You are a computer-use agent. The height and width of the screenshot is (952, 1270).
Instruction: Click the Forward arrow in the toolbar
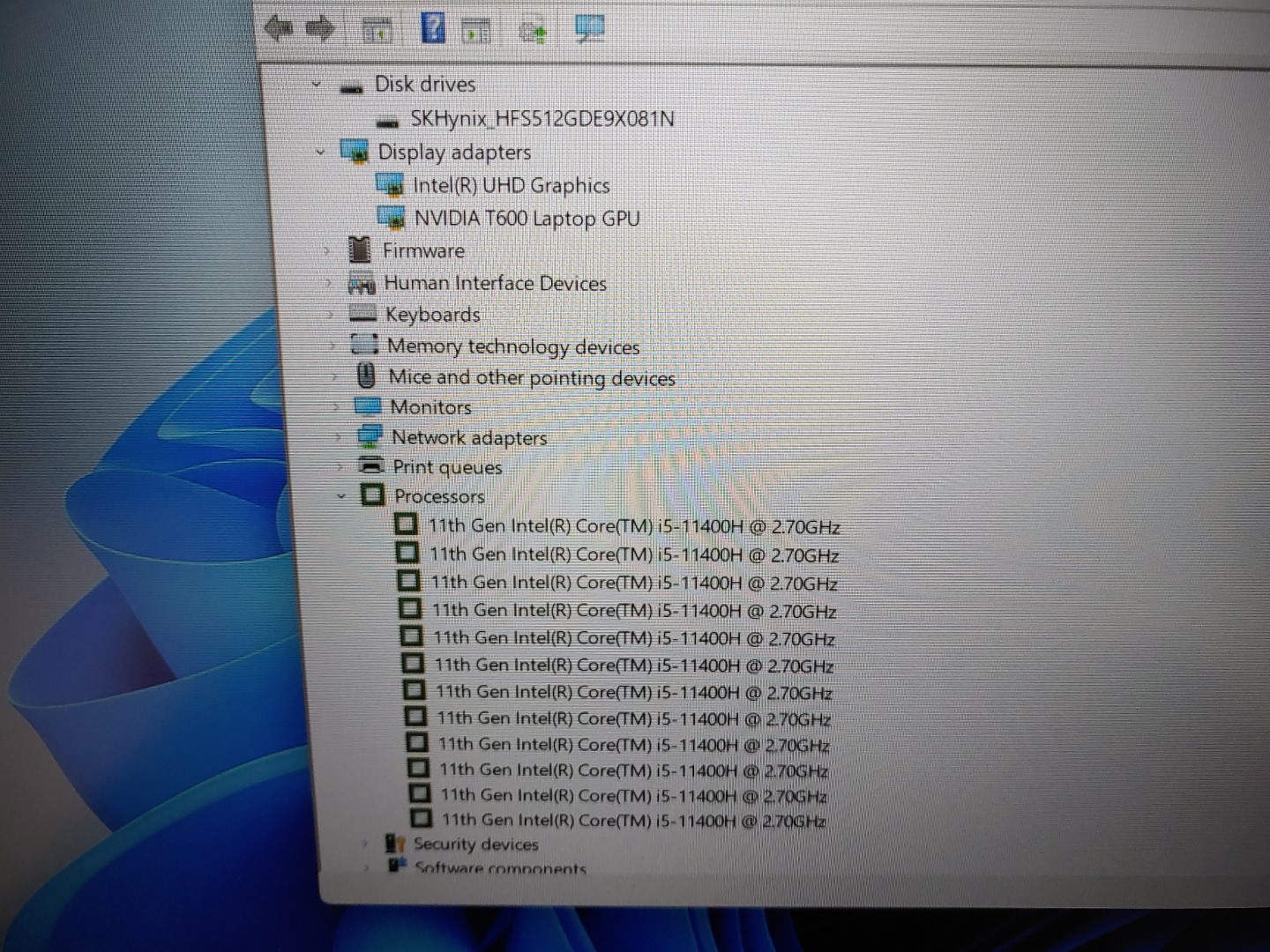coord(321,29)
